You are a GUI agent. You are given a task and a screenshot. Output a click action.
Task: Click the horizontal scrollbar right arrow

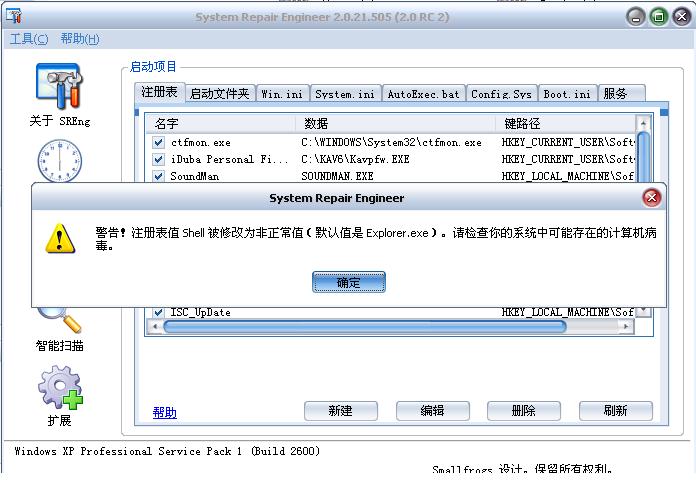pos(626,326)
